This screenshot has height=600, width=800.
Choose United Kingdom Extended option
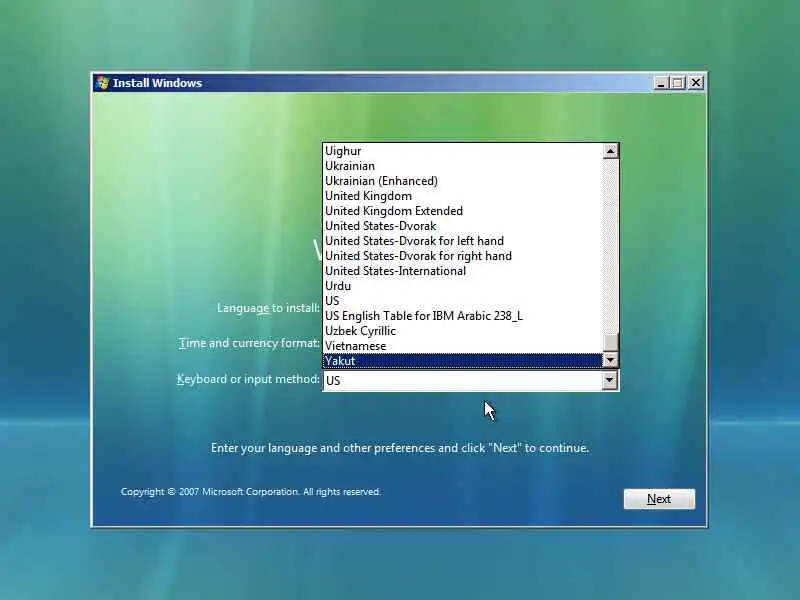point(462,211)
